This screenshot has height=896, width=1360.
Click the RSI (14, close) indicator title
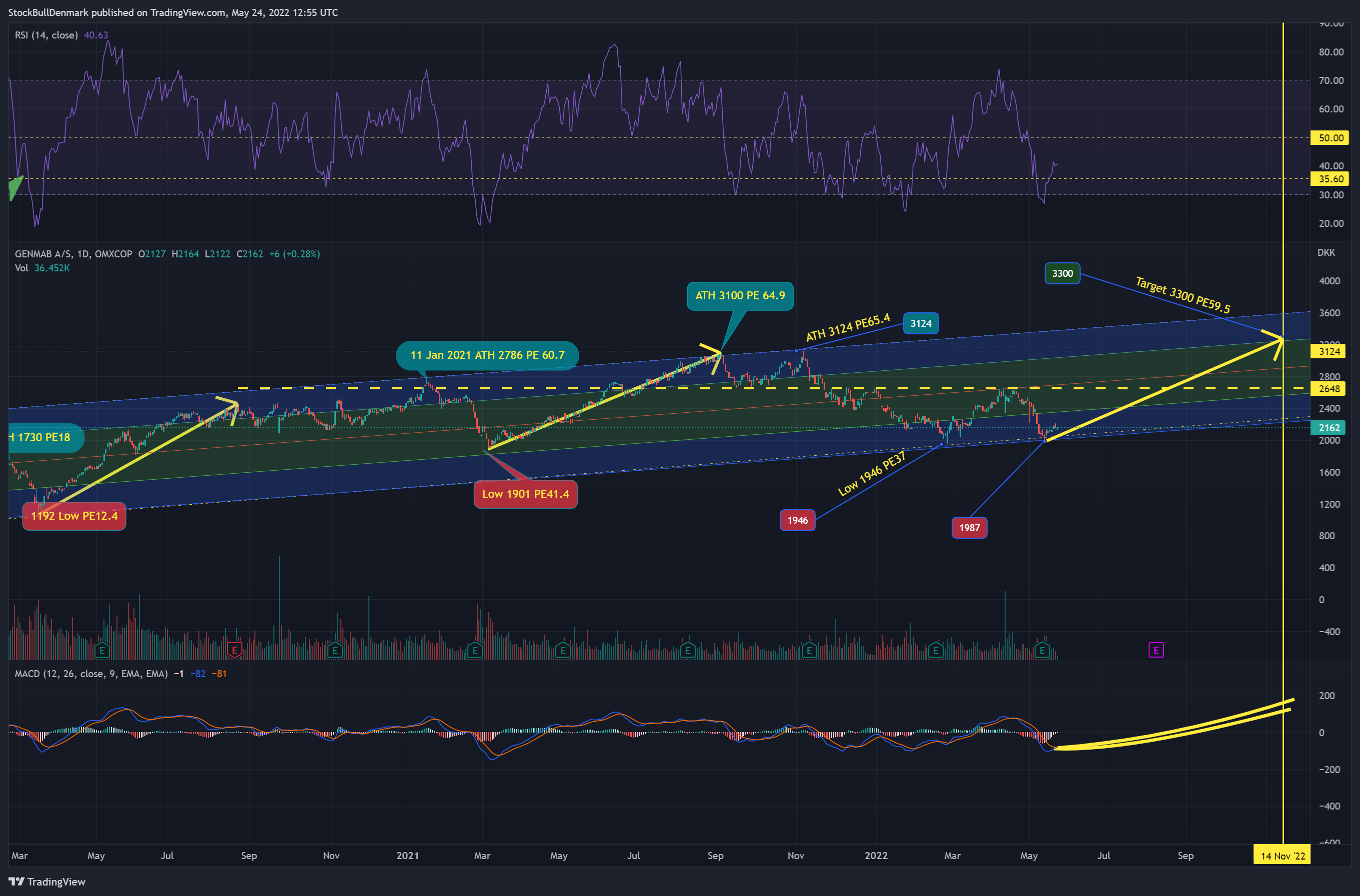point(46,35)
